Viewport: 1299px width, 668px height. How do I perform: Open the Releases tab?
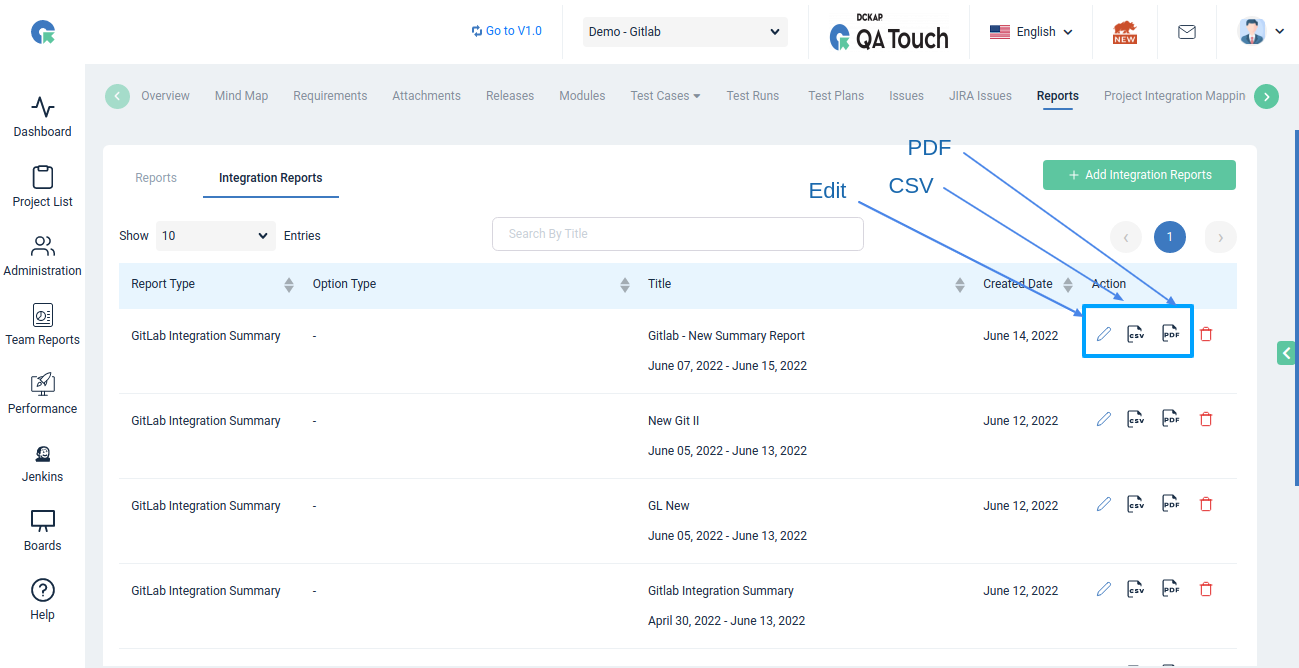pos(510,96)
